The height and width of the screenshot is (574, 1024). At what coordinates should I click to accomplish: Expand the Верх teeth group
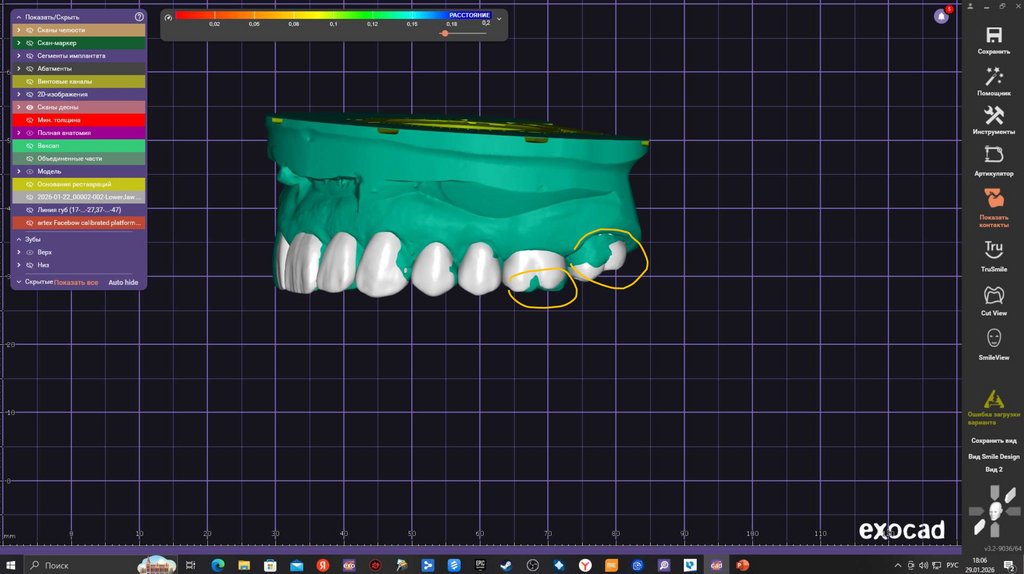click(18, 252)
